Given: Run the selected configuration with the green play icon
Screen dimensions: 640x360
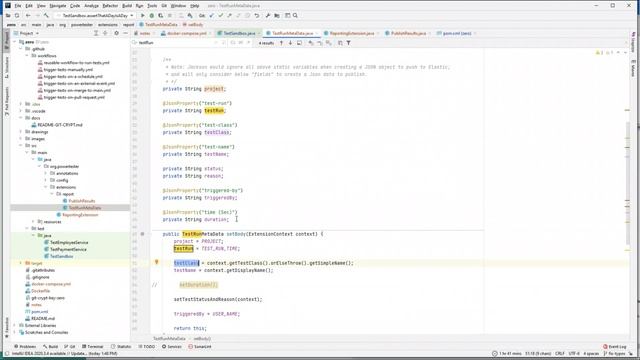Looking at the screenshot, I should tap(142, 16).
